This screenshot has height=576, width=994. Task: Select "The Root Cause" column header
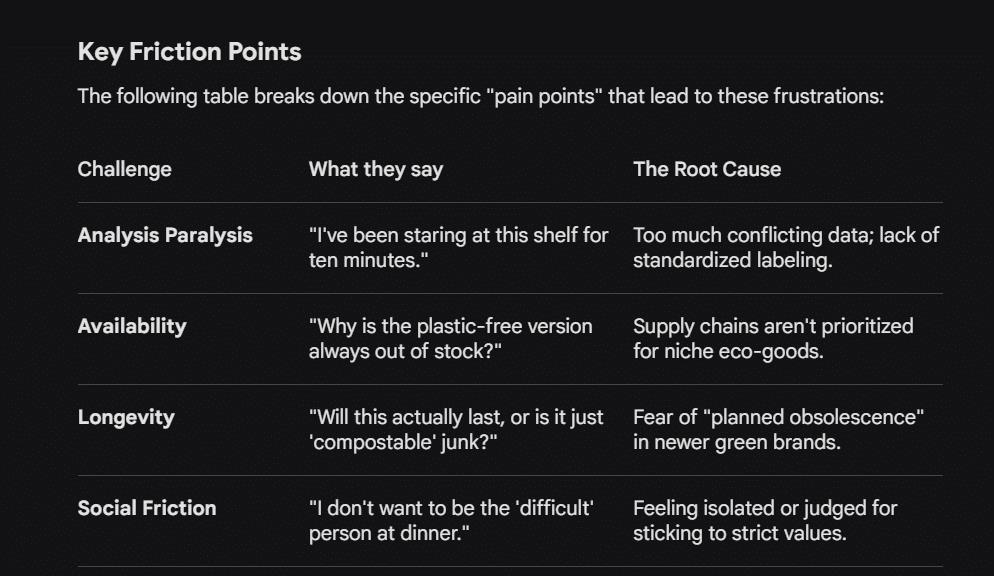[706, 169]
